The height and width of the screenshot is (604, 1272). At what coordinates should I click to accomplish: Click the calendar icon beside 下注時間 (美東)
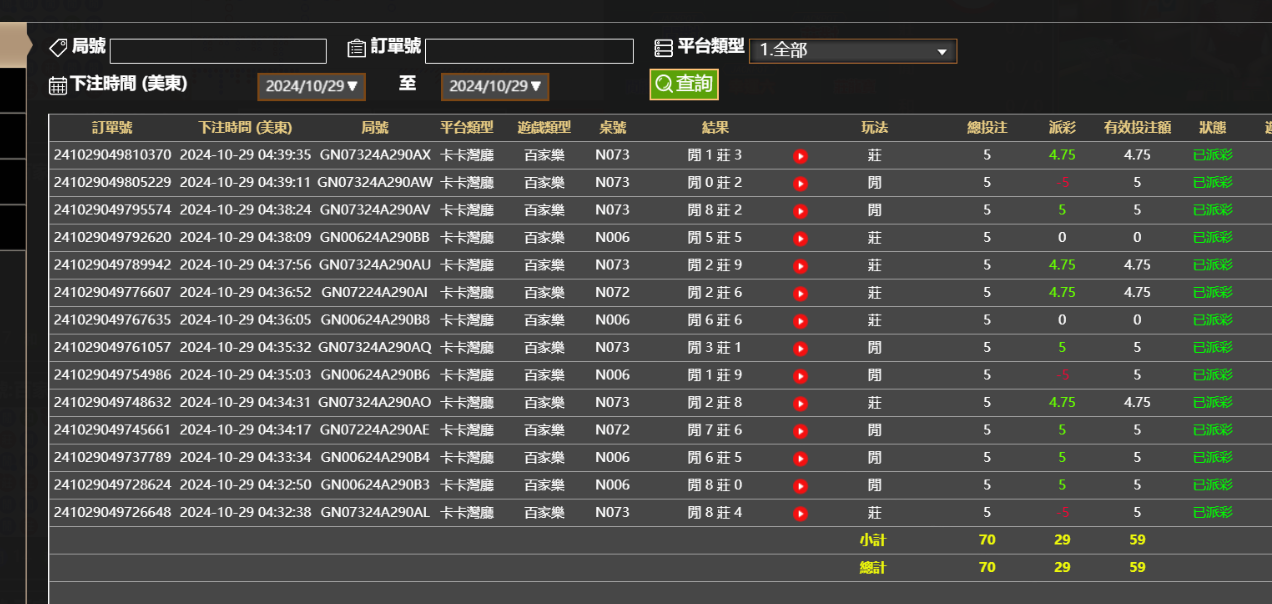pyautogui.click(x=56, y=85)
